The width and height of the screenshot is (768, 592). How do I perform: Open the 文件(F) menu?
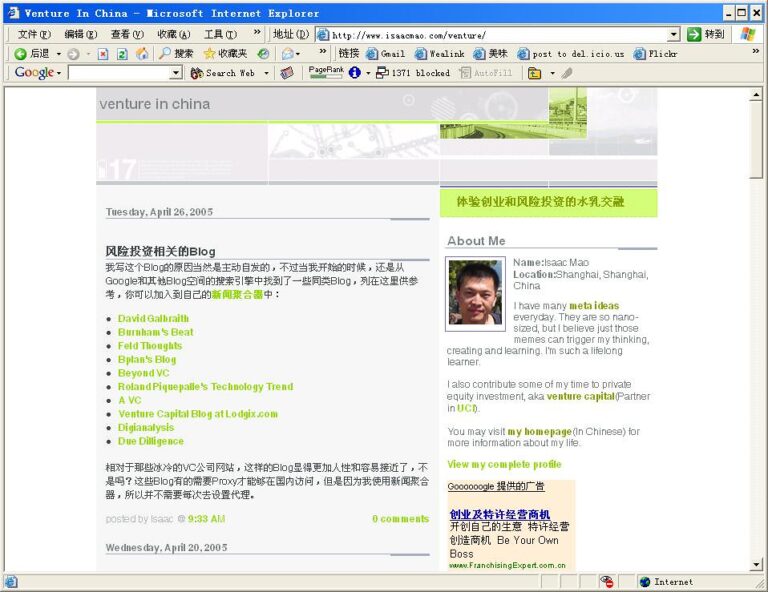click(34, 34)
